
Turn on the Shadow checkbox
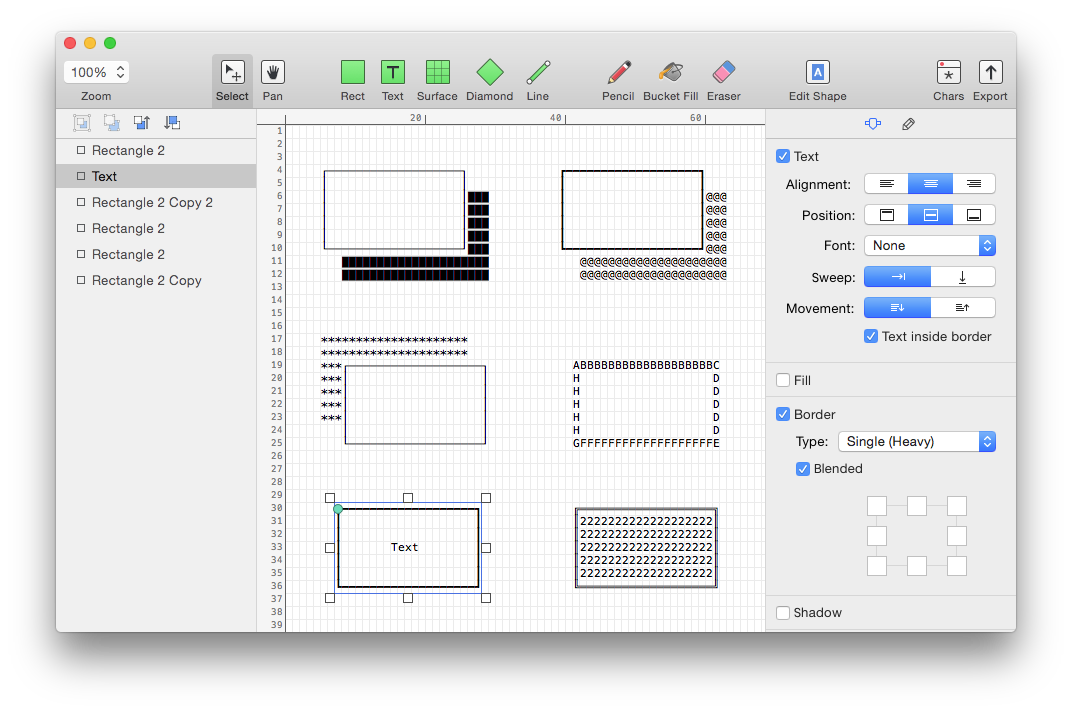tap(783, 612)
